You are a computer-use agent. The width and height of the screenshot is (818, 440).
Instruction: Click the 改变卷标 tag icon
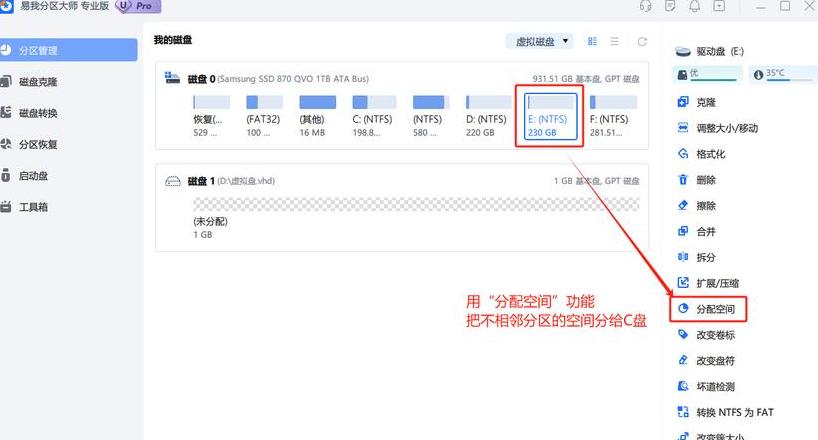683,334
